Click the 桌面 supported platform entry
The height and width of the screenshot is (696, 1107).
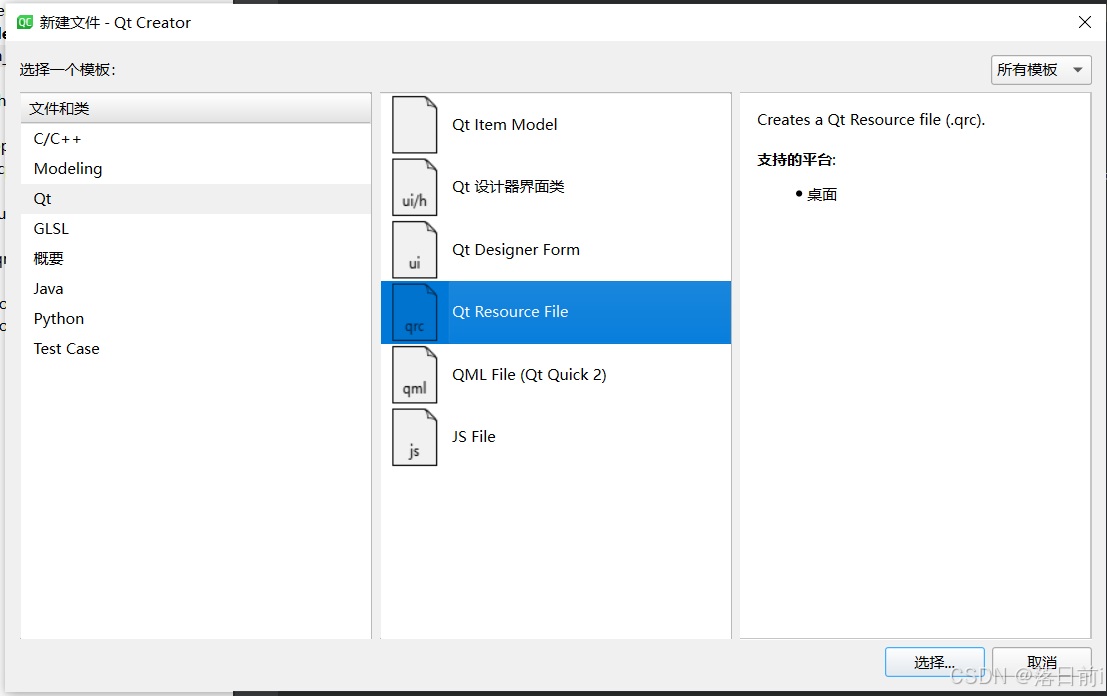point(822,195)
